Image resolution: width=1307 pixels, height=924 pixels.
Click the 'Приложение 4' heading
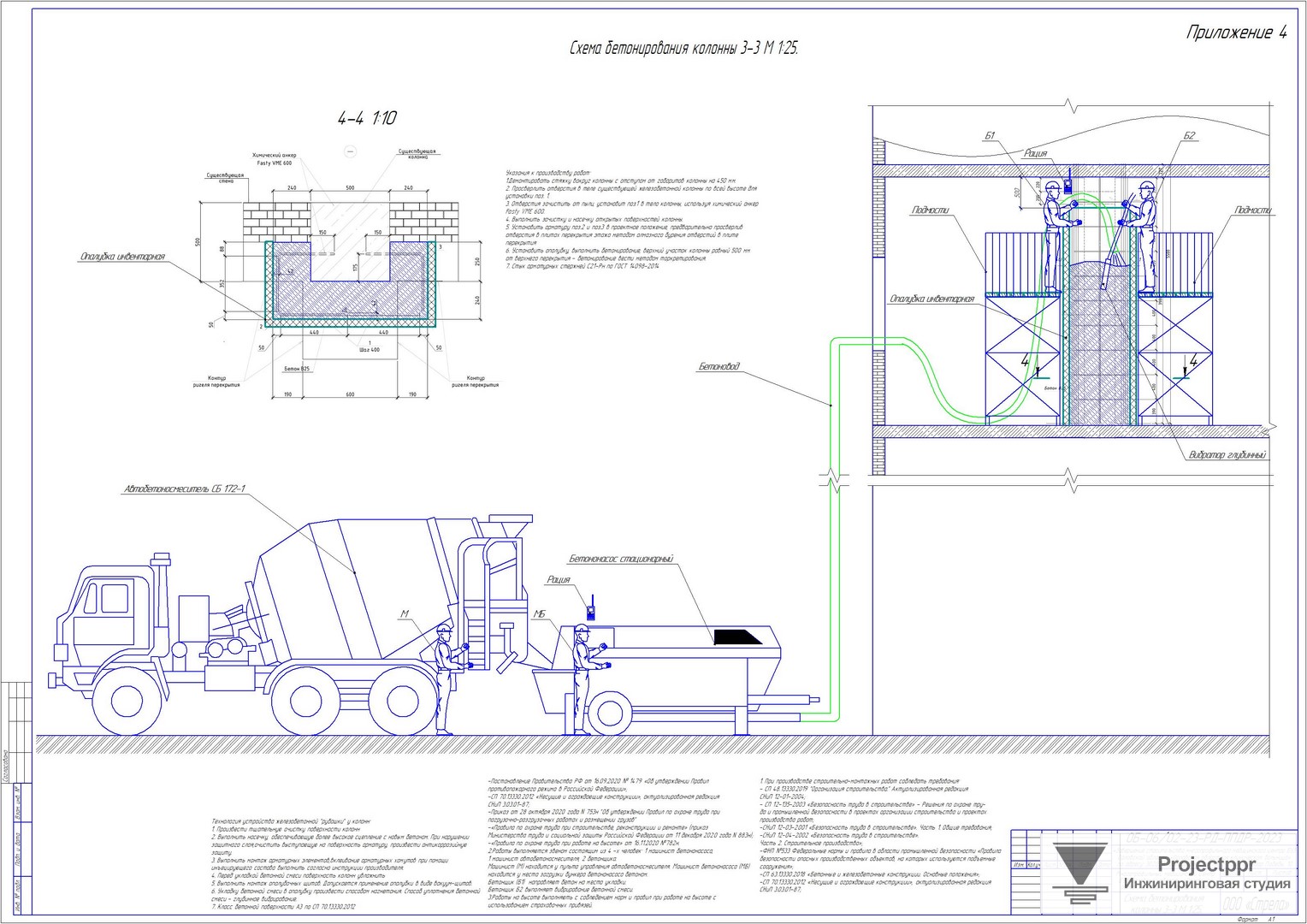pyautogui.click(x=1236, y=33)
